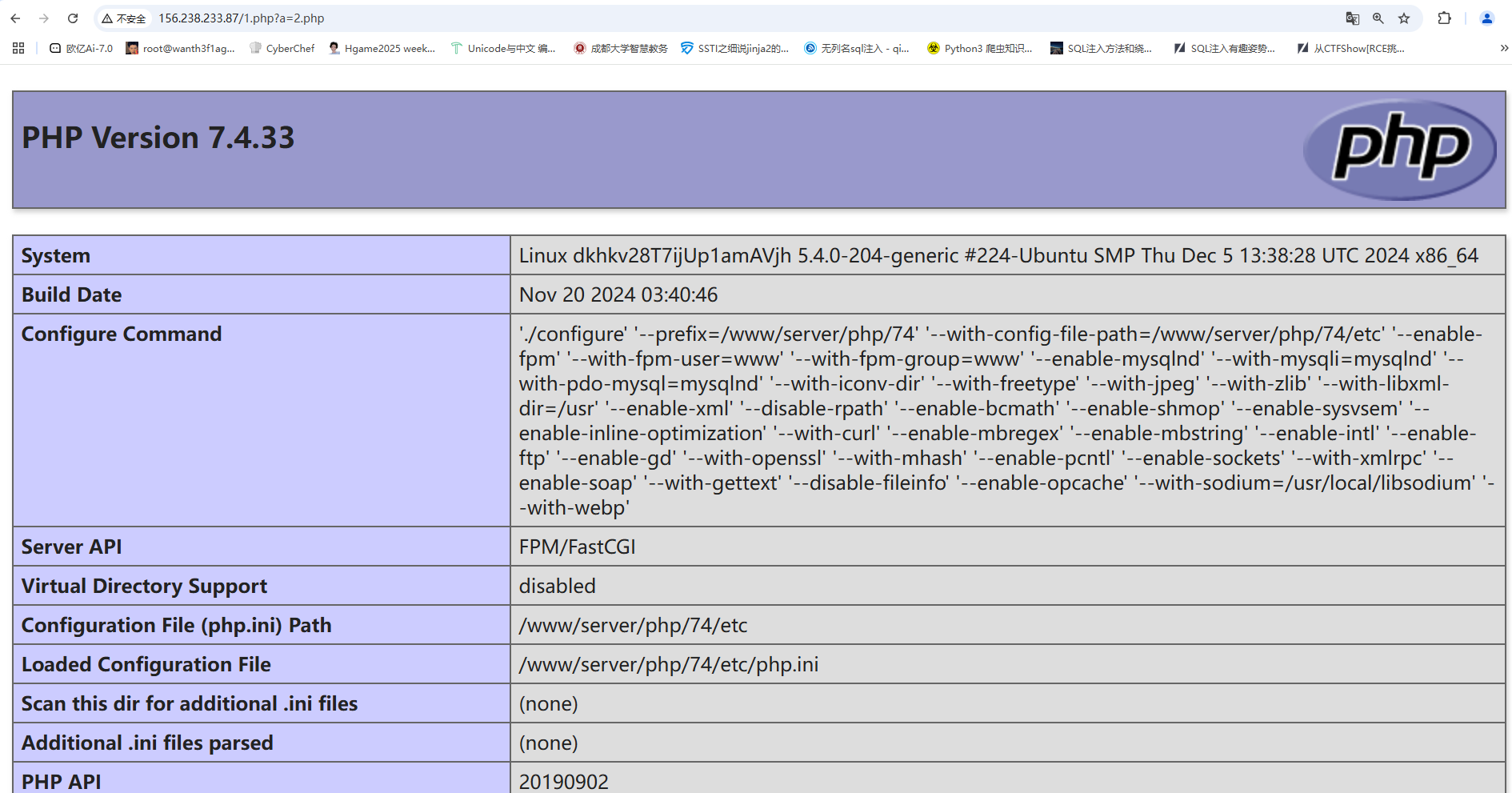Viewport: 1512px width, 793px height.
Task: Focus the address bar URL text
Action: pos(241,18)
